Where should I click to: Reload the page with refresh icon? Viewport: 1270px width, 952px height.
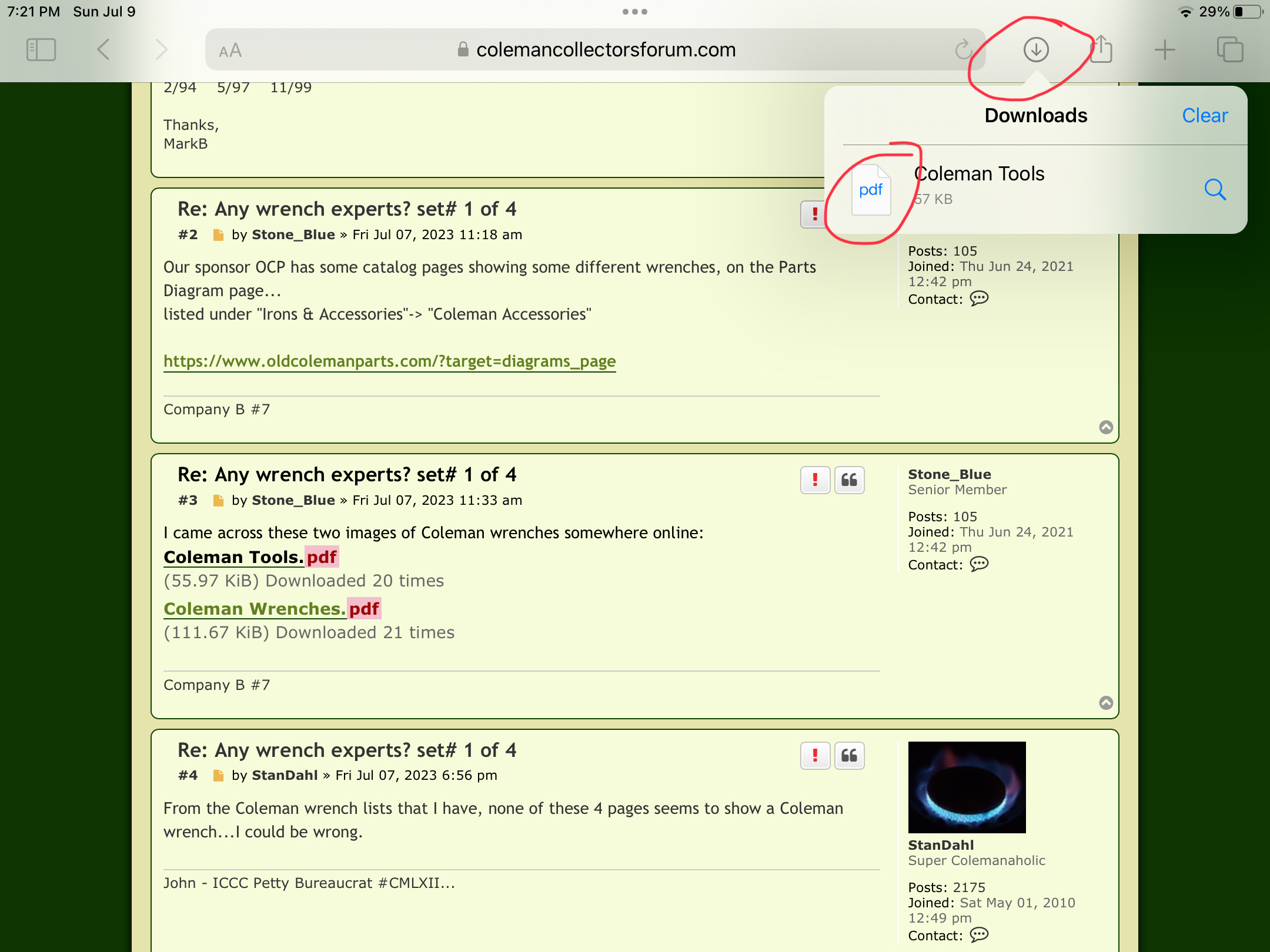click(x=964, y=50)
